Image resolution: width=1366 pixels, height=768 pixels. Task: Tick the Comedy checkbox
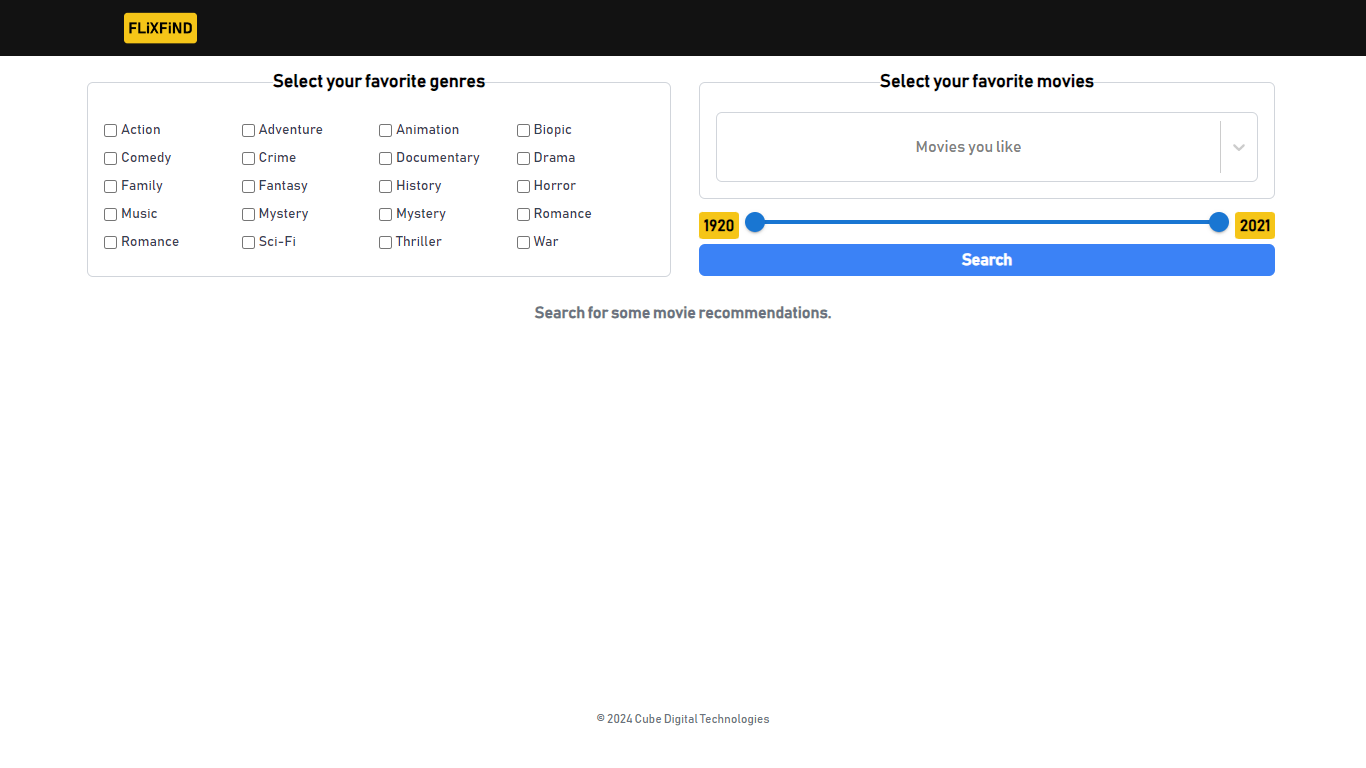click(x=111, y=159)
